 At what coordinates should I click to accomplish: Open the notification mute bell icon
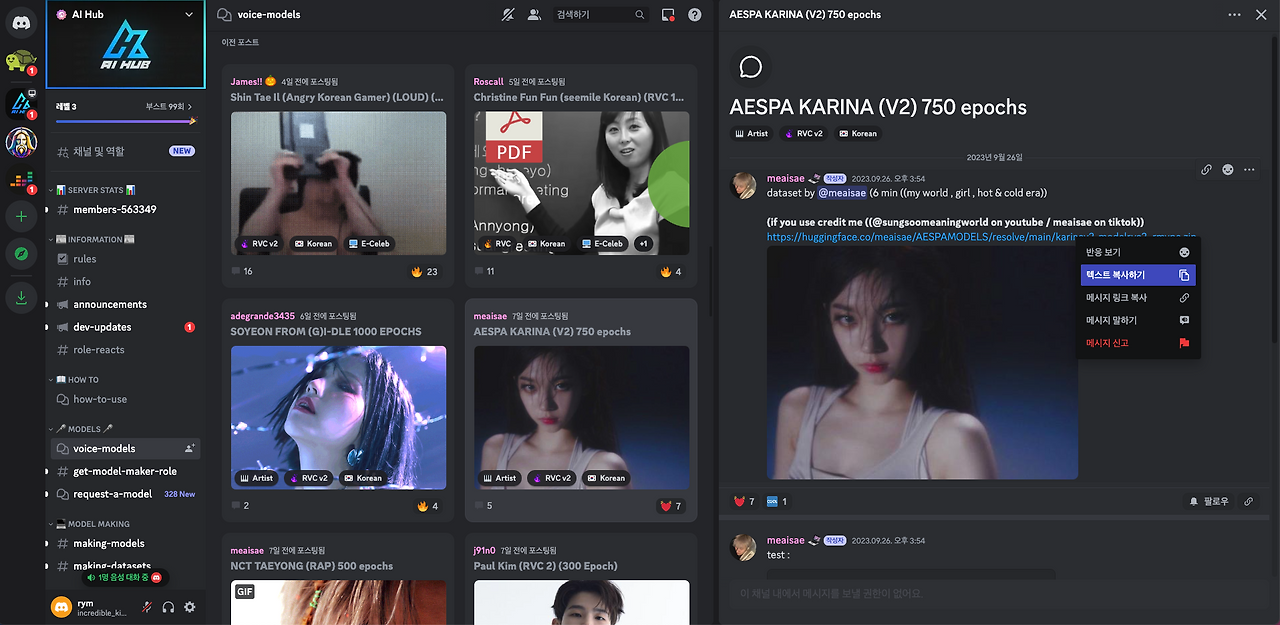point(508,15)
